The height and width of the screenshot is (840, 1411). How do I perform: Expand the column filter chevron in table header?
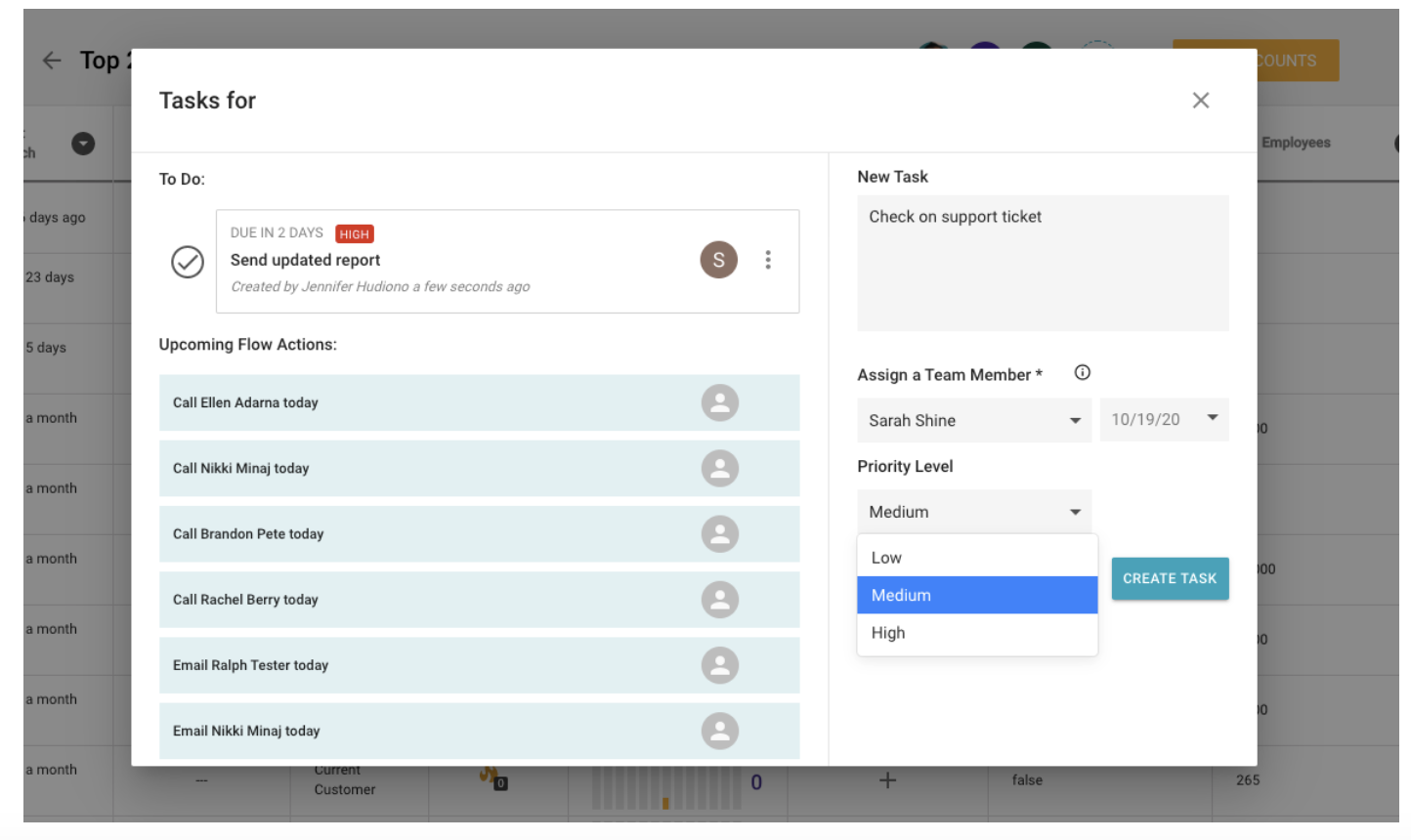click(x=83, y=144)
